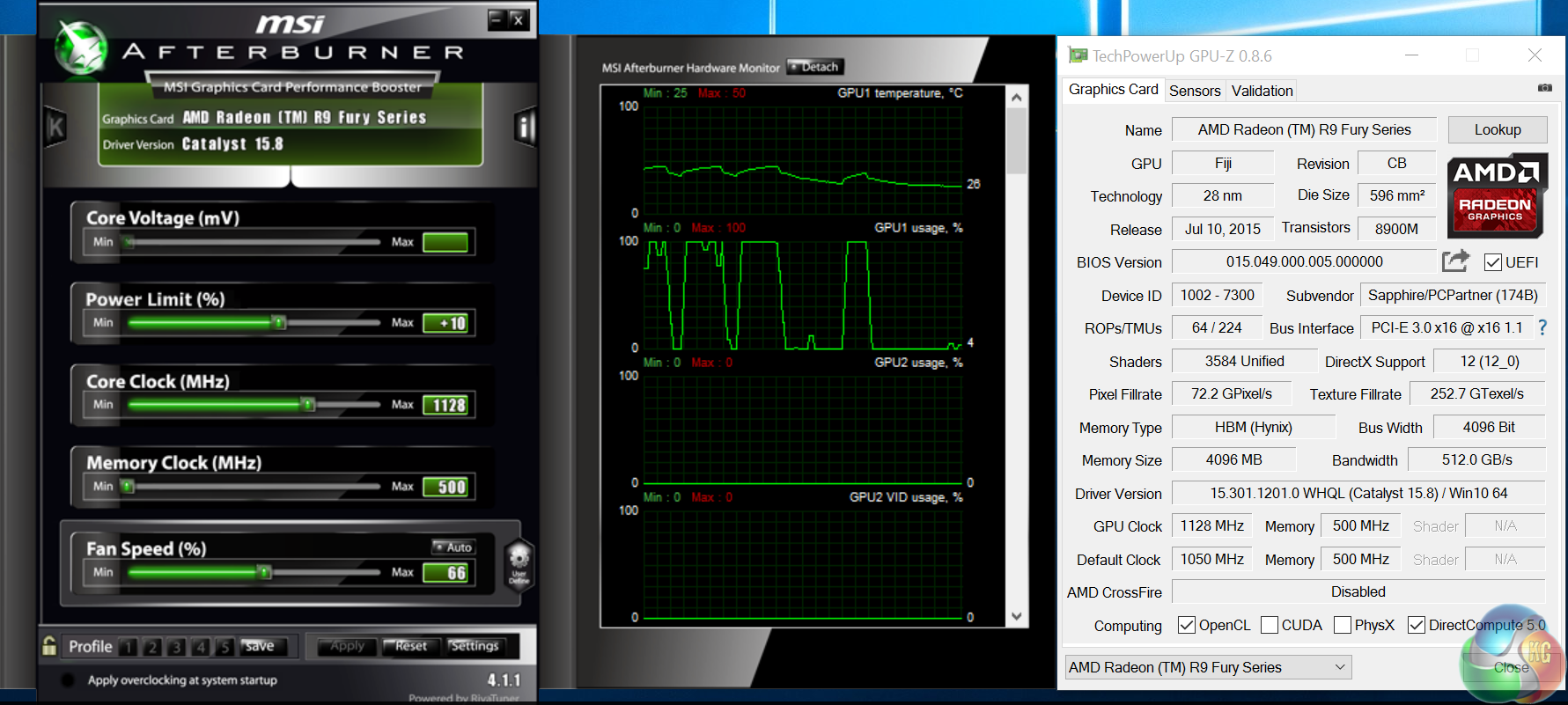Open Kombustor with the K side button

[55, 129]
